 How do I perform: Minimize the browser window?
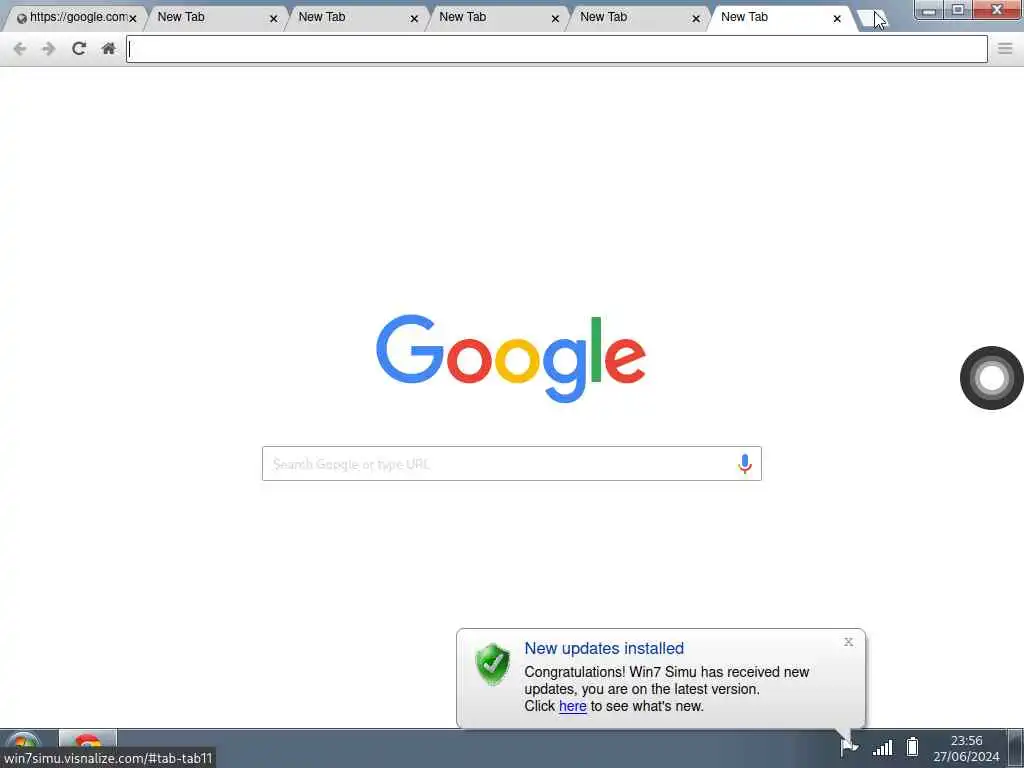point(929,10)
